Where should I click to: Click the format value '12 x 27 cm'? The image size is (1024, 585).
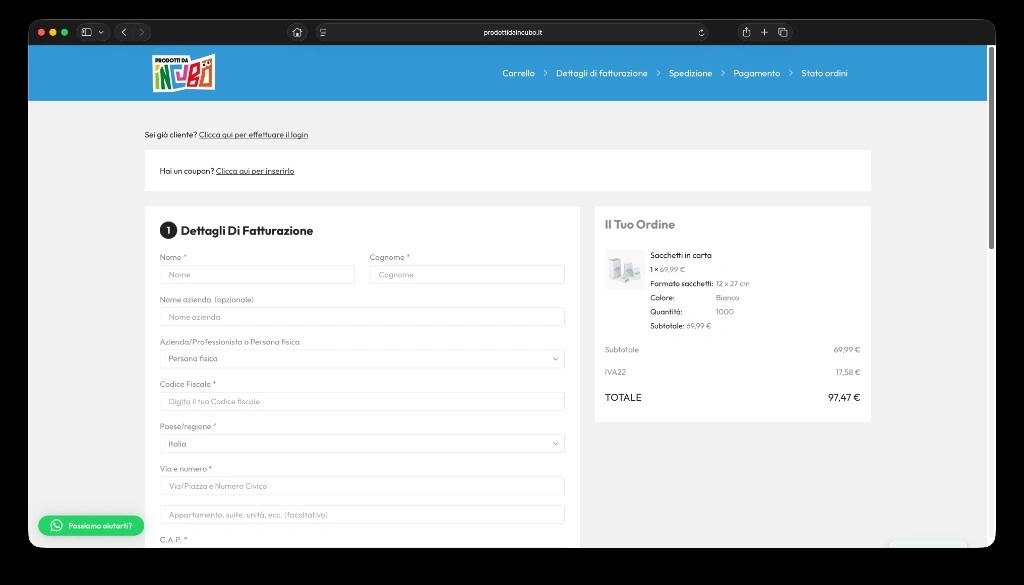click(x=732, y=283)
